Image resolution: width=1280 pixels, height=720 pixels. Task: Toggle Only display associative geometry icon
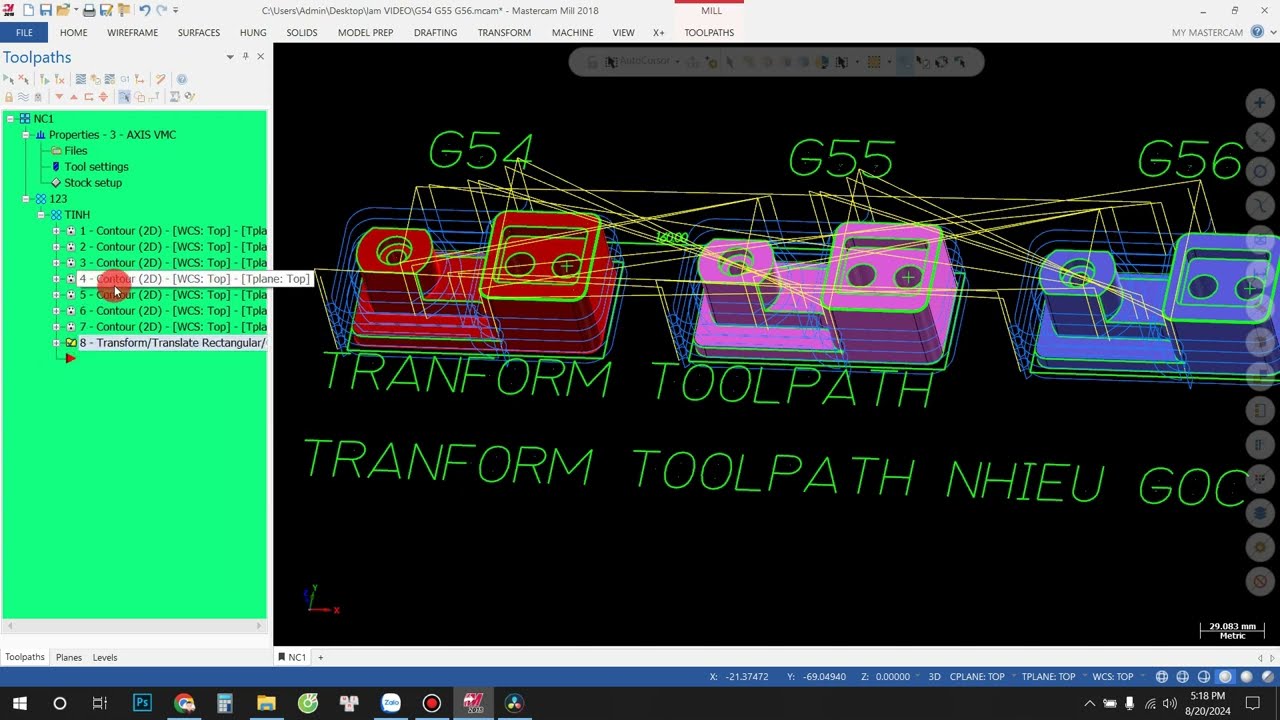140,97
